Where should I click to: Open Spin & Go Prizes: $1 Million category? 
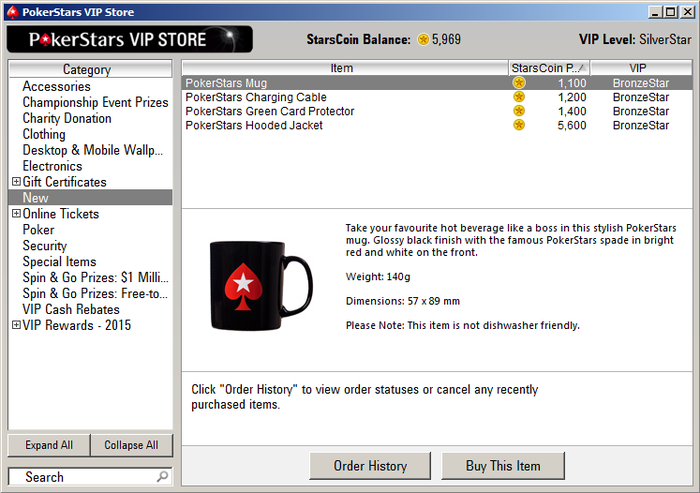pyautogui.click(x=96, y=277)
